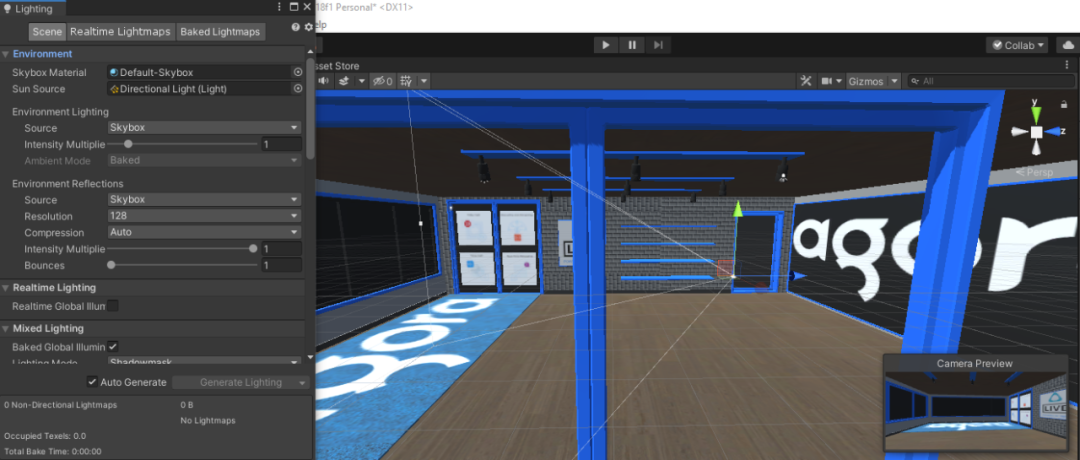Open the Lighting window kebab menu

279,7
